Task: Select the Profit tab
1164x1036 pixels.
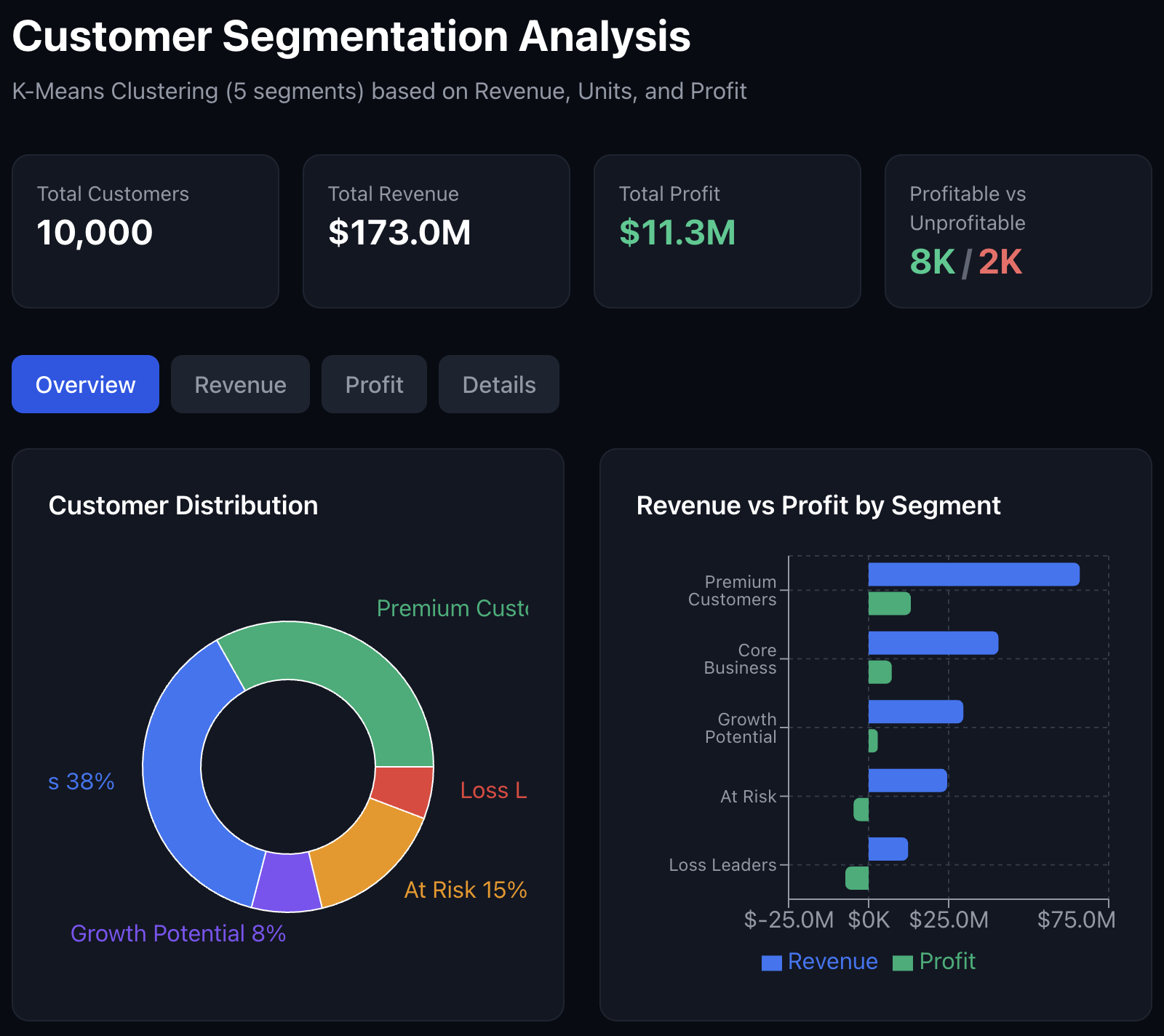Action: click(374, 384)
